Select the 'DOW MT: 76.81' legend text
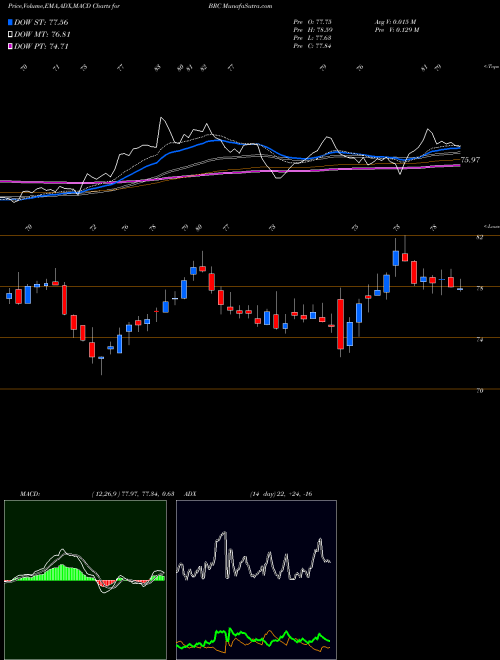Viewport: 500px width, 660px height. 42,35
